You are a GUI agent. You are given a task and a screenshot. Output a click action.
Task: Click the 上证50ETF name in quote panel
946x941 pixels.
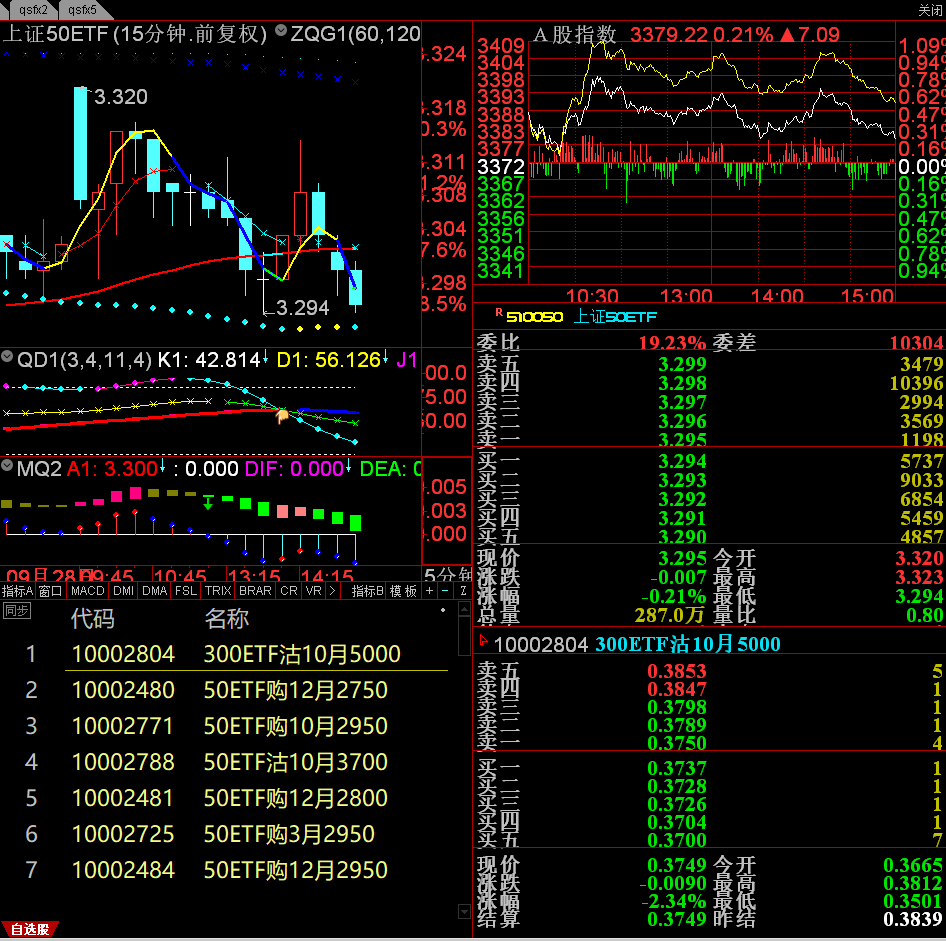click(615, 317)
